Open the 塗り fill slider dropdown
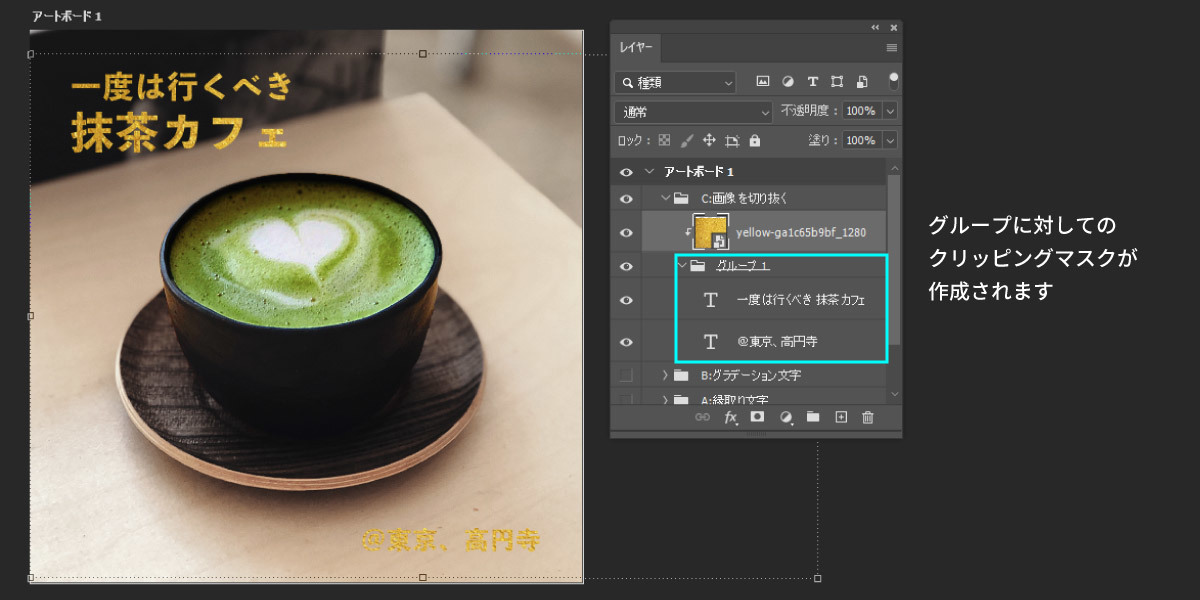The width and height of the screenshot is (1200, 600). click(x=890, y=141)
